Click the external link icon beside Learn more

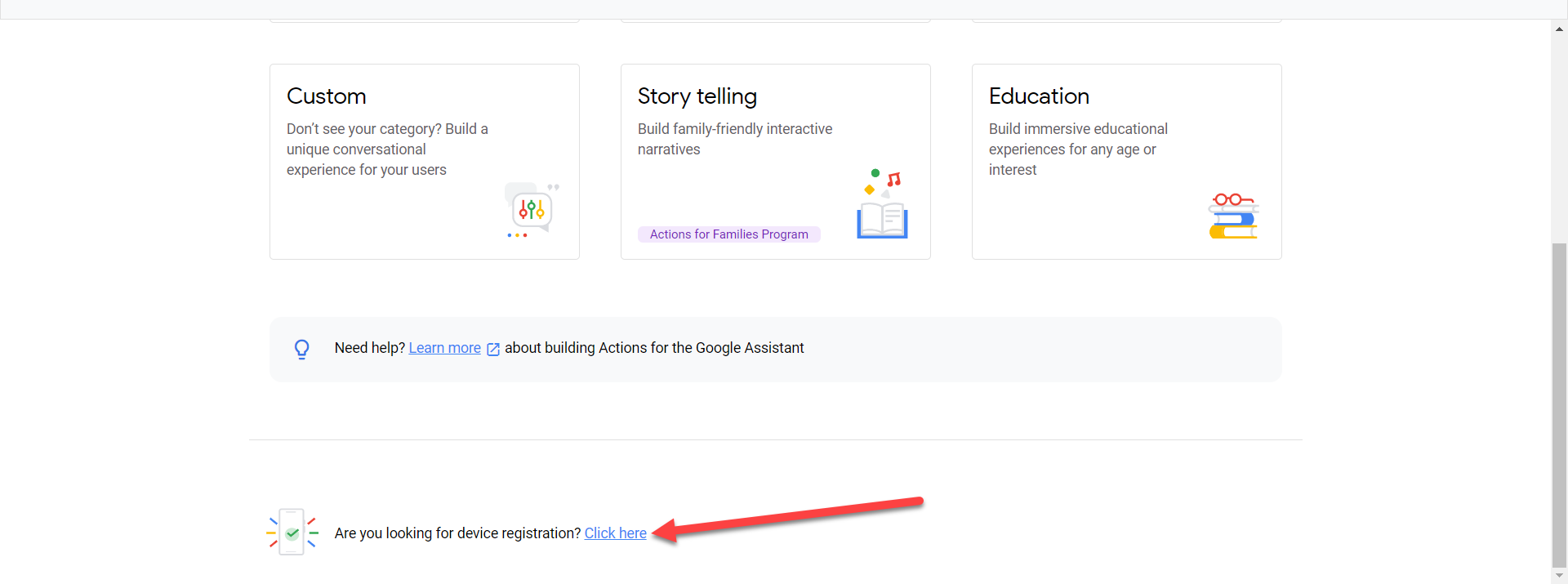(493, 350)
